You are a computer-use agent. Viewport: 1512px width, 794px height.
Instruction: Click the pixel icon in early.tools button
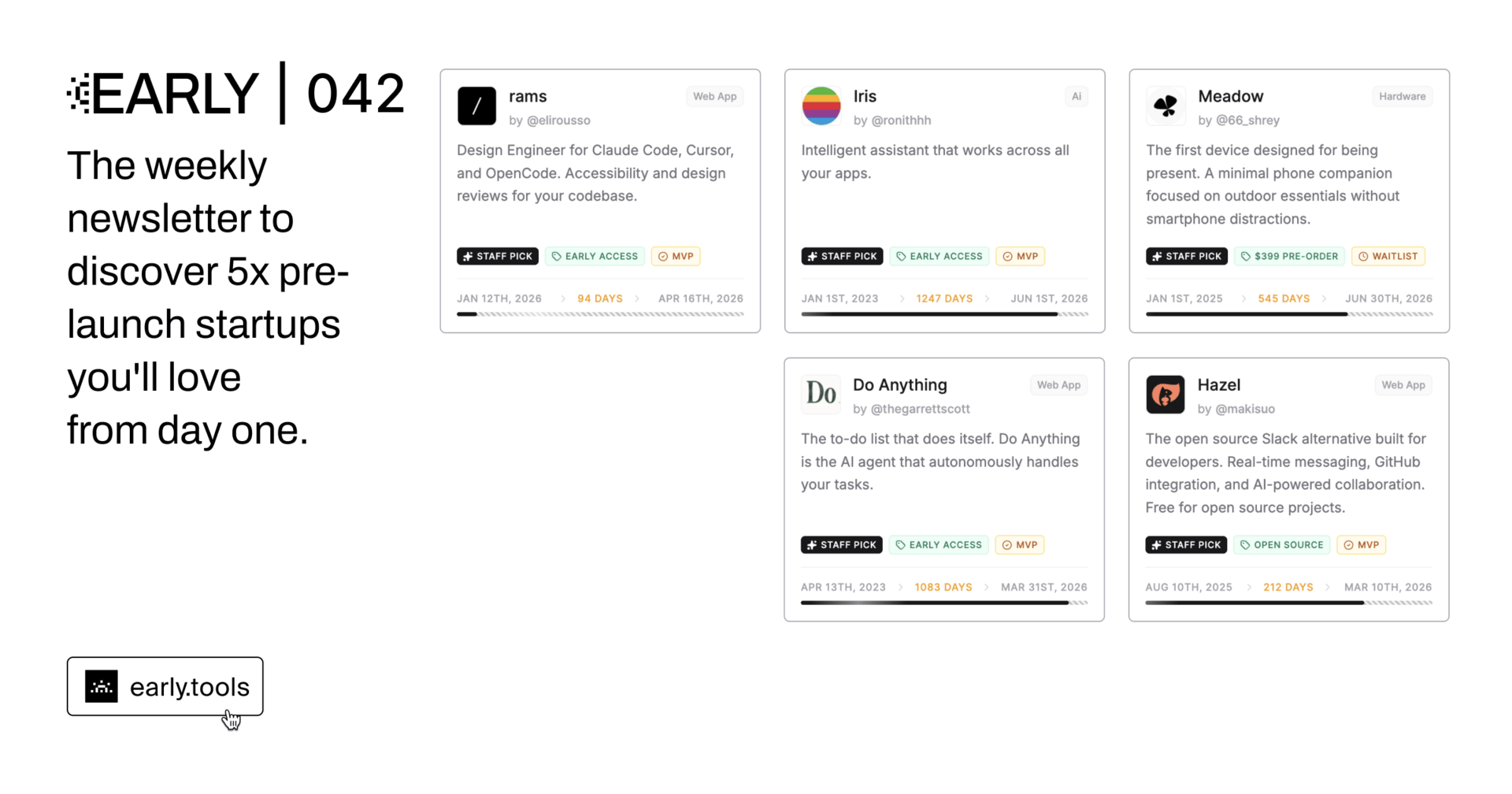(x=102, y=687)
